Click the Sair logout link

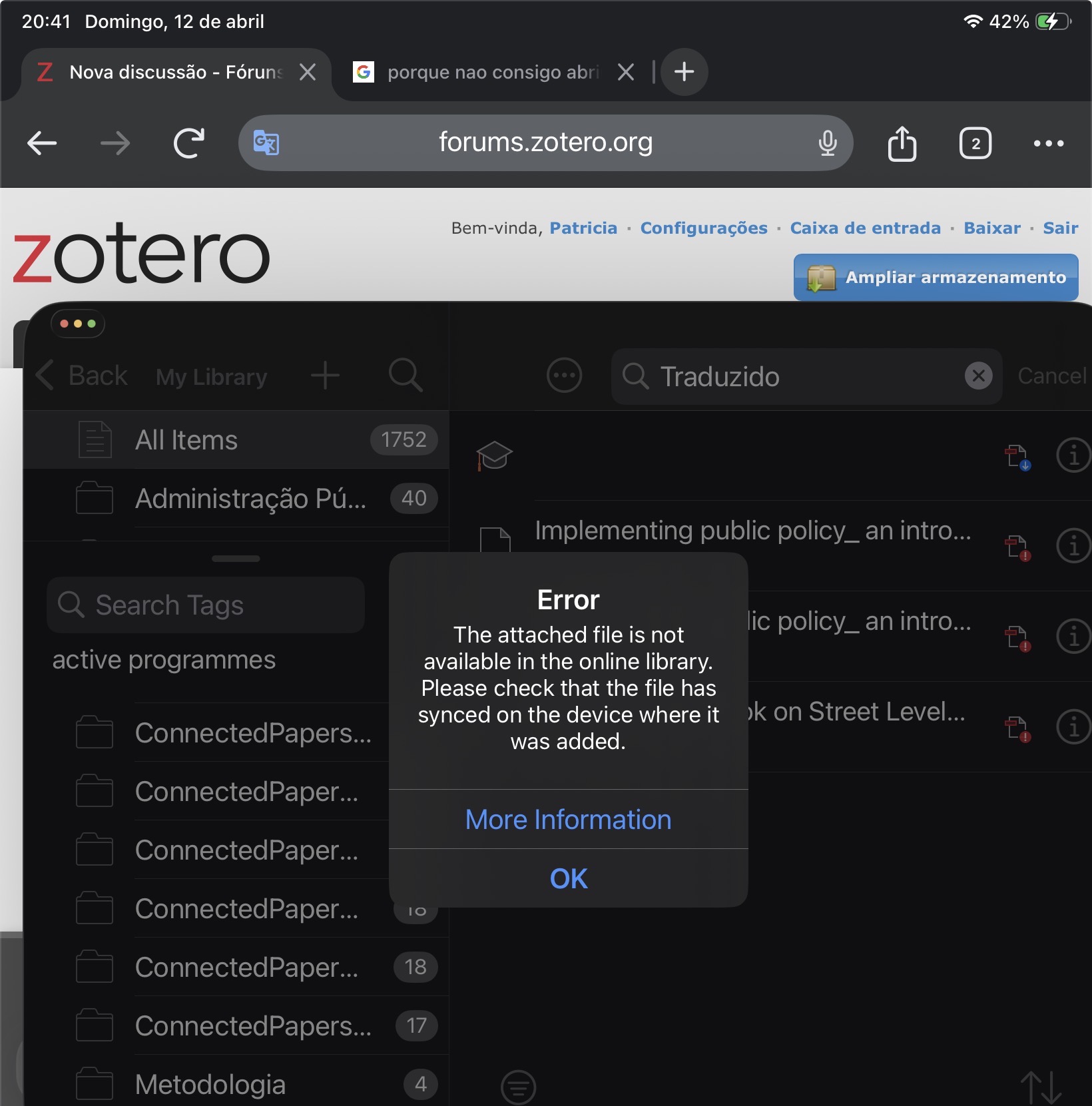[1061, 228]
